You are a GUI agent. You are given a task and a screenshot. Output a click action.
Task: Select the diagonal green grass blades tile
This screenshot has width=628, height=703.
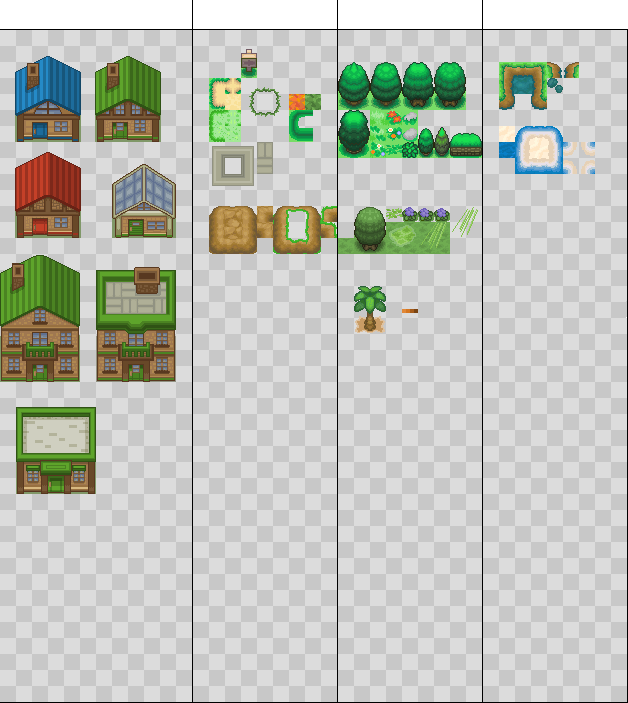[466, 222]
